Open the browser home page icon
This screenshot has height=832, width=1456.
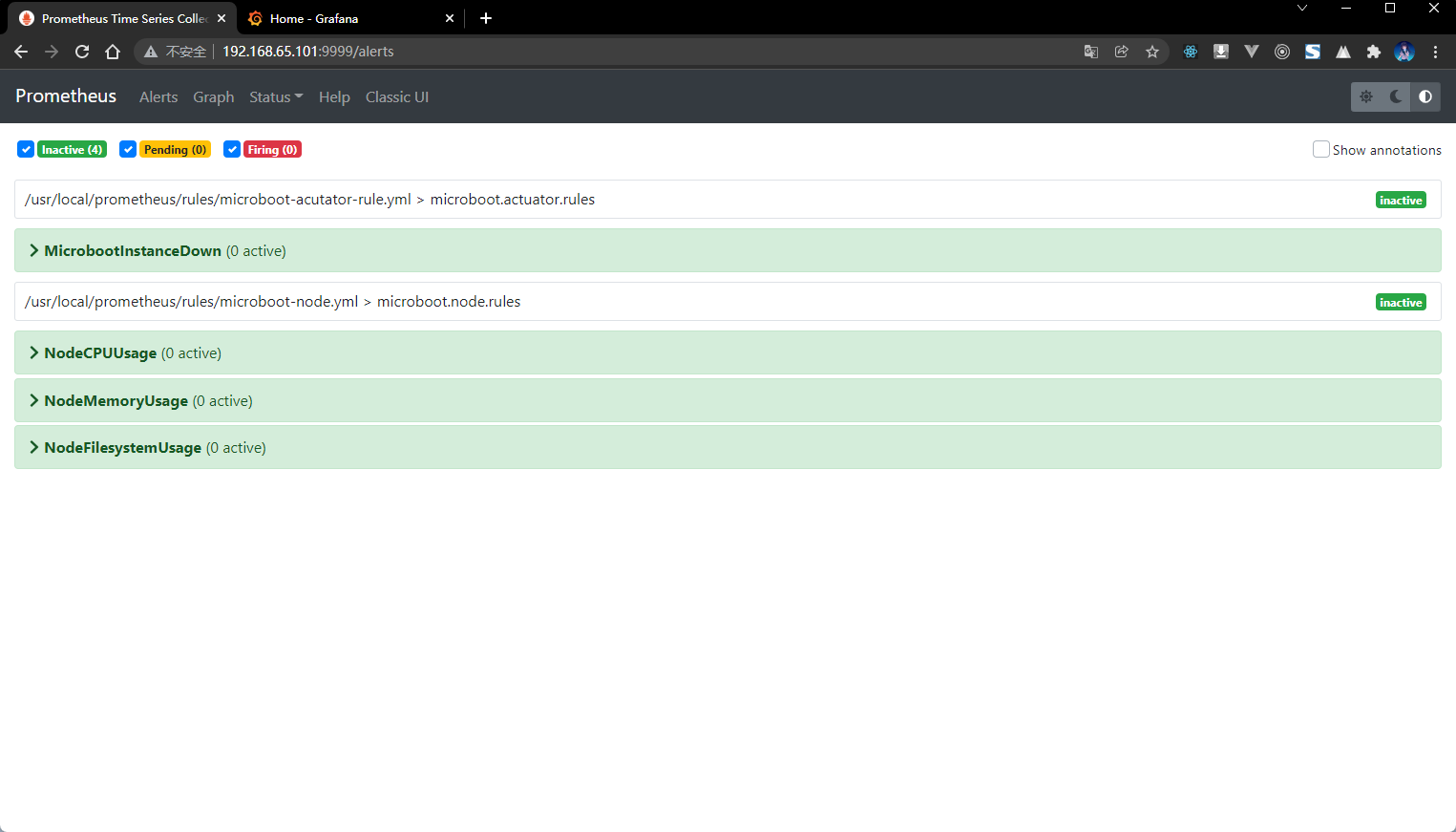tap(113, 52)
